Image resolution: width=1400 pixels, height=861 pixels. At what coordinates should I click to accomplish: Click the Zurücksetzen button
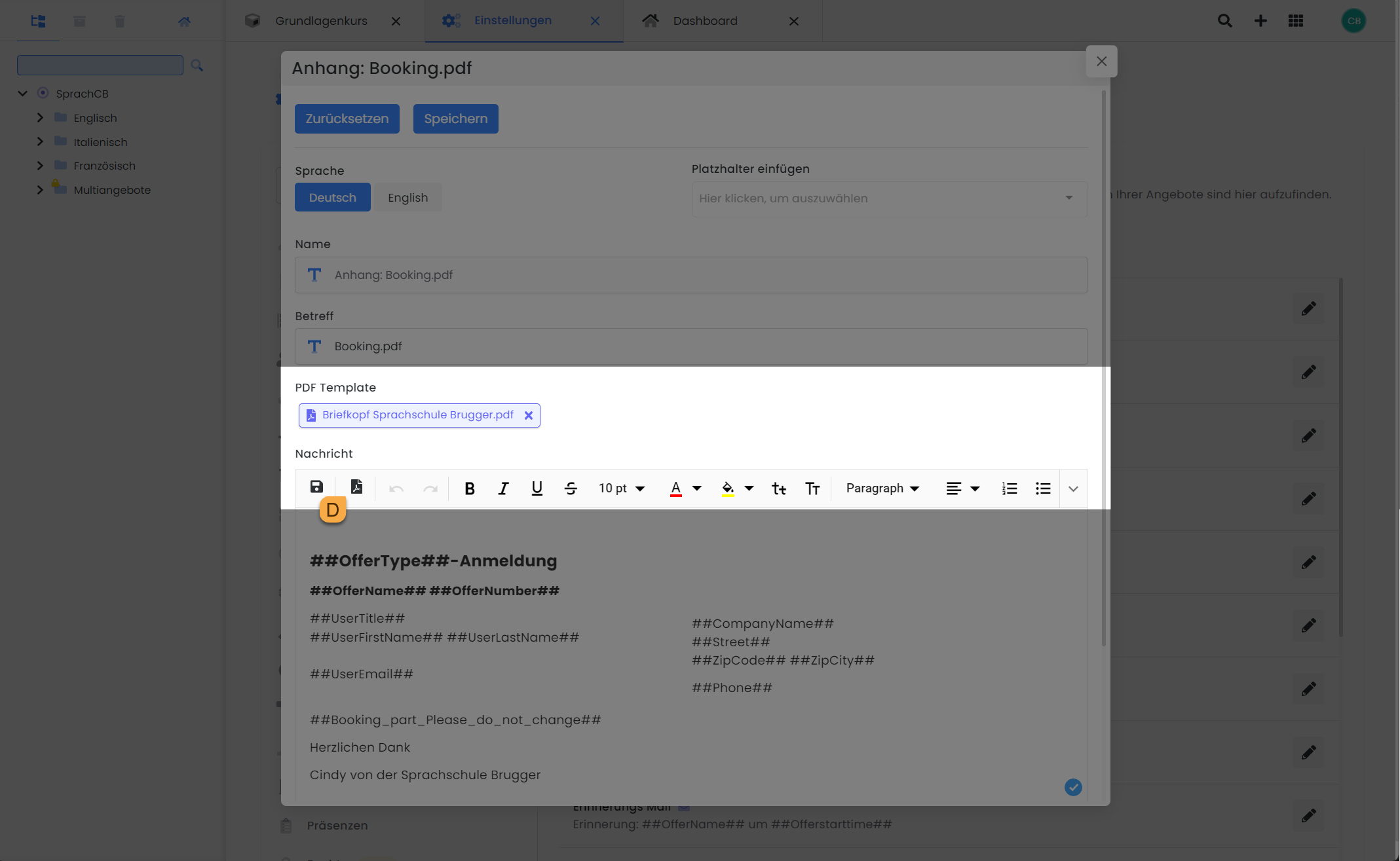(347, 119)
